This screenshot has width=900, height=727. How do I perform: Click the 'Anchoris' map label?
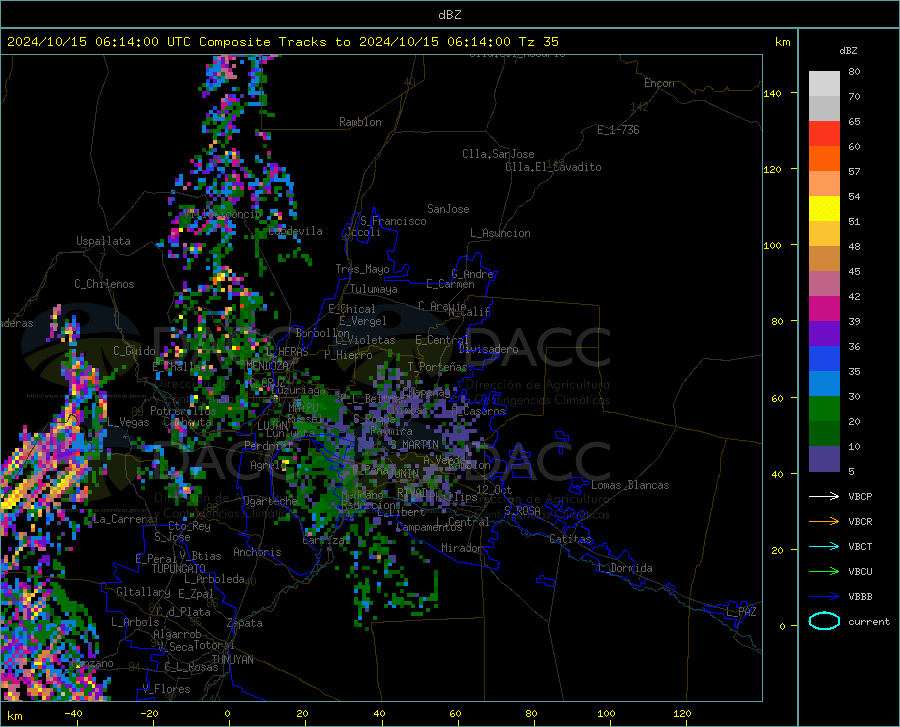[257, 552]
